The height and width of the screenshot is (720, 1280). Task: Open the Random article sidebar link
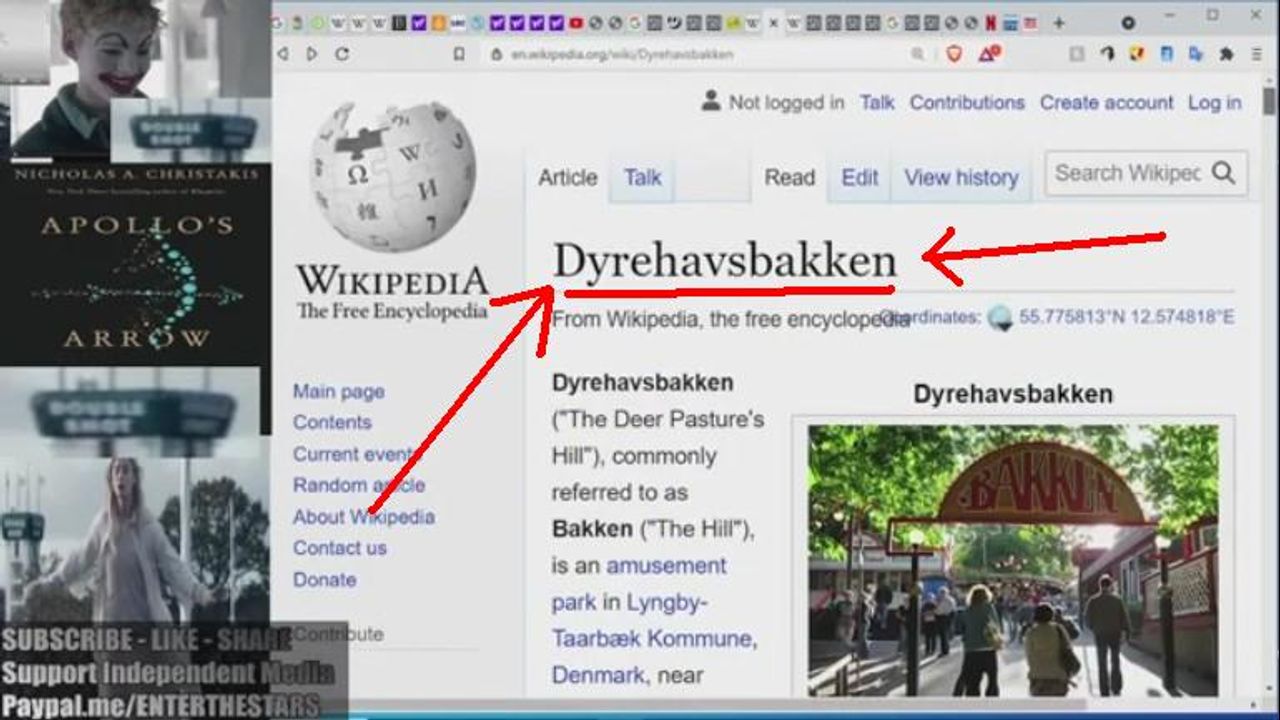[358, 485]
